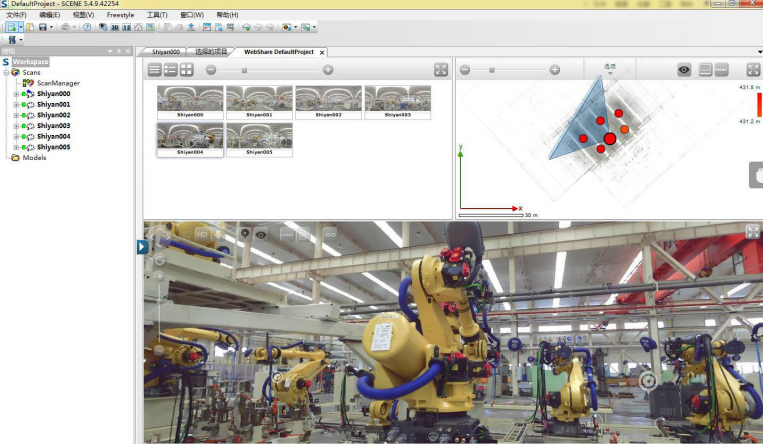Toggle the eye icon in the panorama toolbar
Screen dimensions: 763x444
point(261,234)
